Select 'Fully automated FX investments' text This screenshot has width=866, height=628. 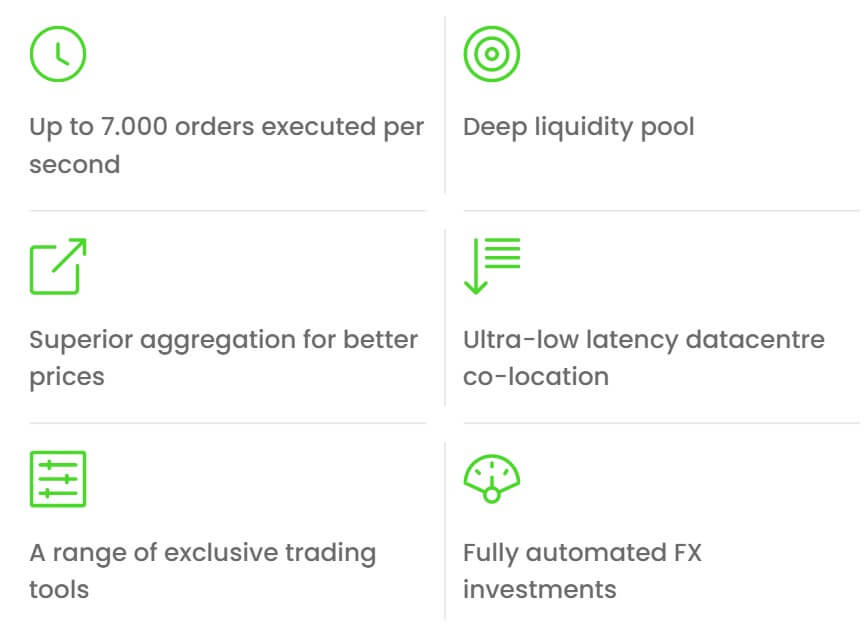(x=582, y=571)
